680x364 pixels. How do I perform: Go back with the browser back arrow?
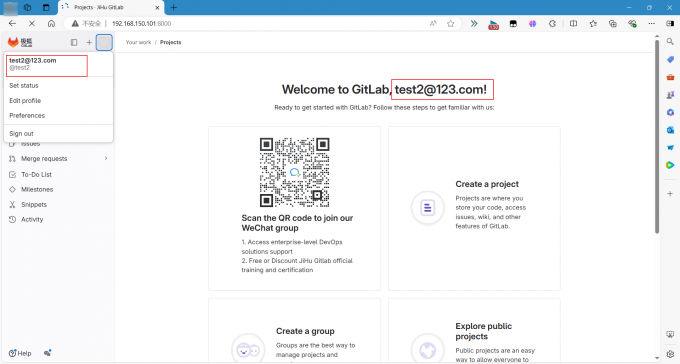[12, 23]
